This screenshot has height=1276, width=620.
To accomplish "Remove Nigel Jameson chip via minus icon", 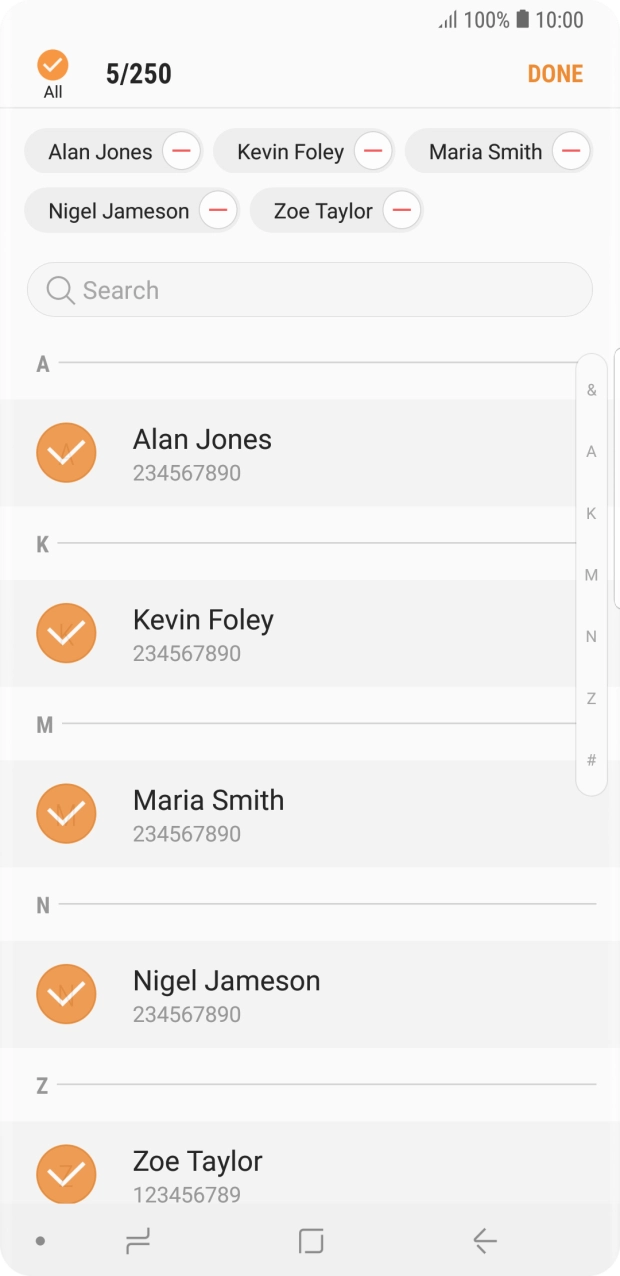I will click(218, 211).
